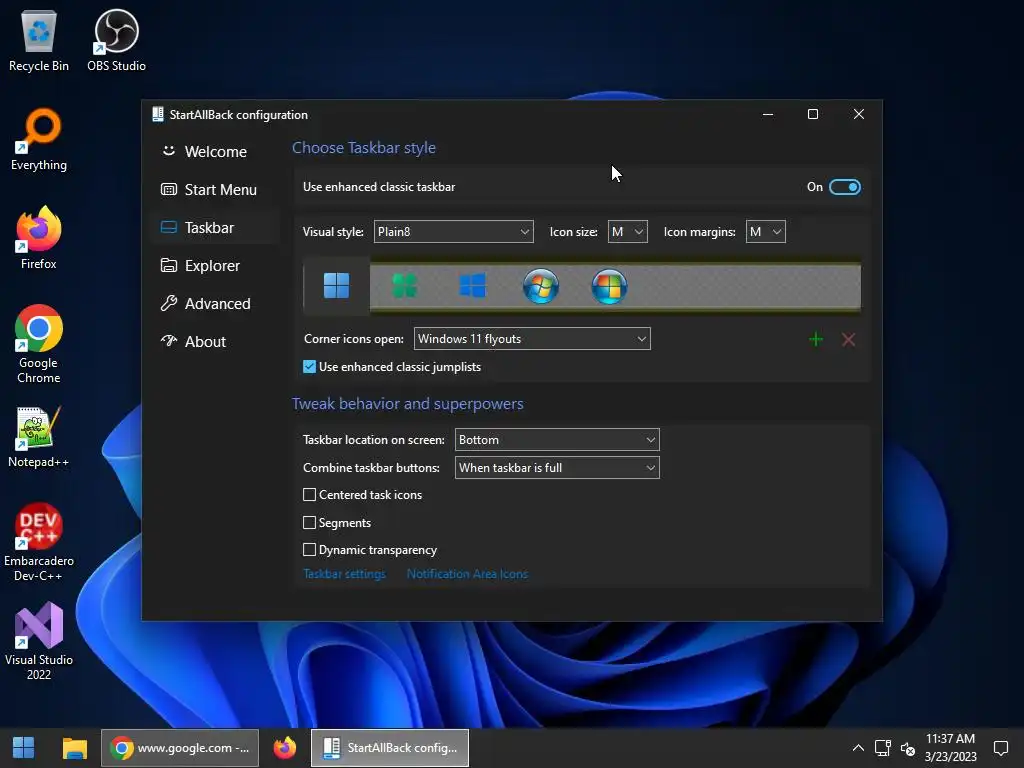The height and width of the screenshot is (768, 1024).
Task: Select the Taskbar section
Action: click(215, 227)
